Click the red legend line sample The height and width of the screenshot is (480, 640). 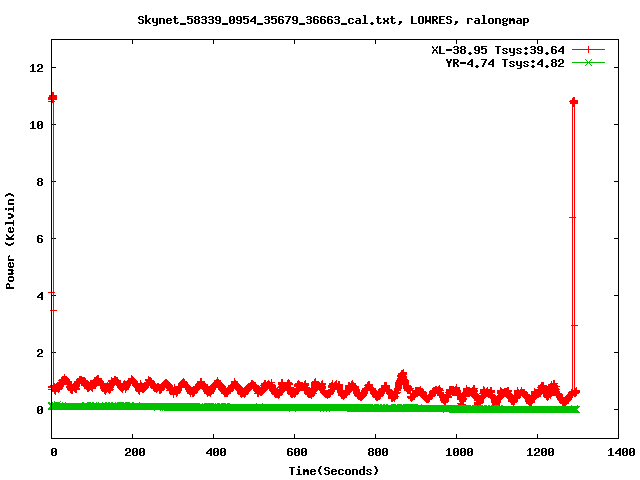click(x=588, y=50)
